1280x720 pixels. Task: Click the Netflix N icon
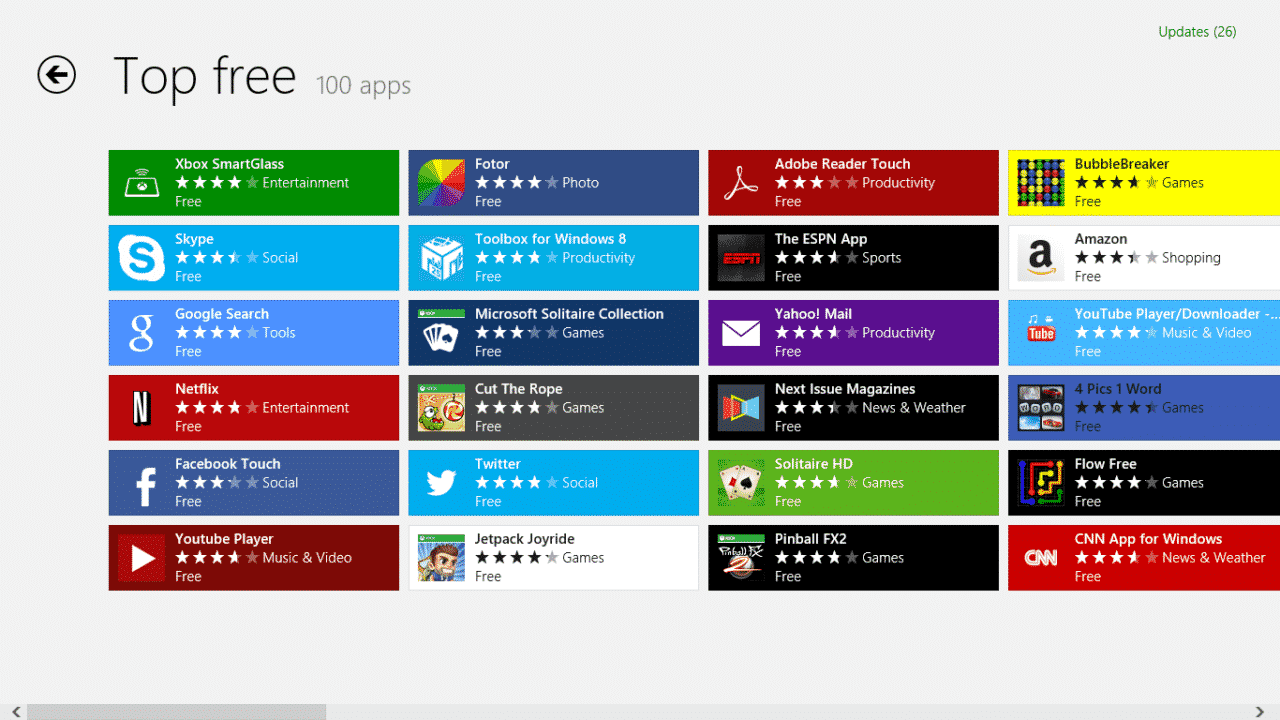pos(142,408)
